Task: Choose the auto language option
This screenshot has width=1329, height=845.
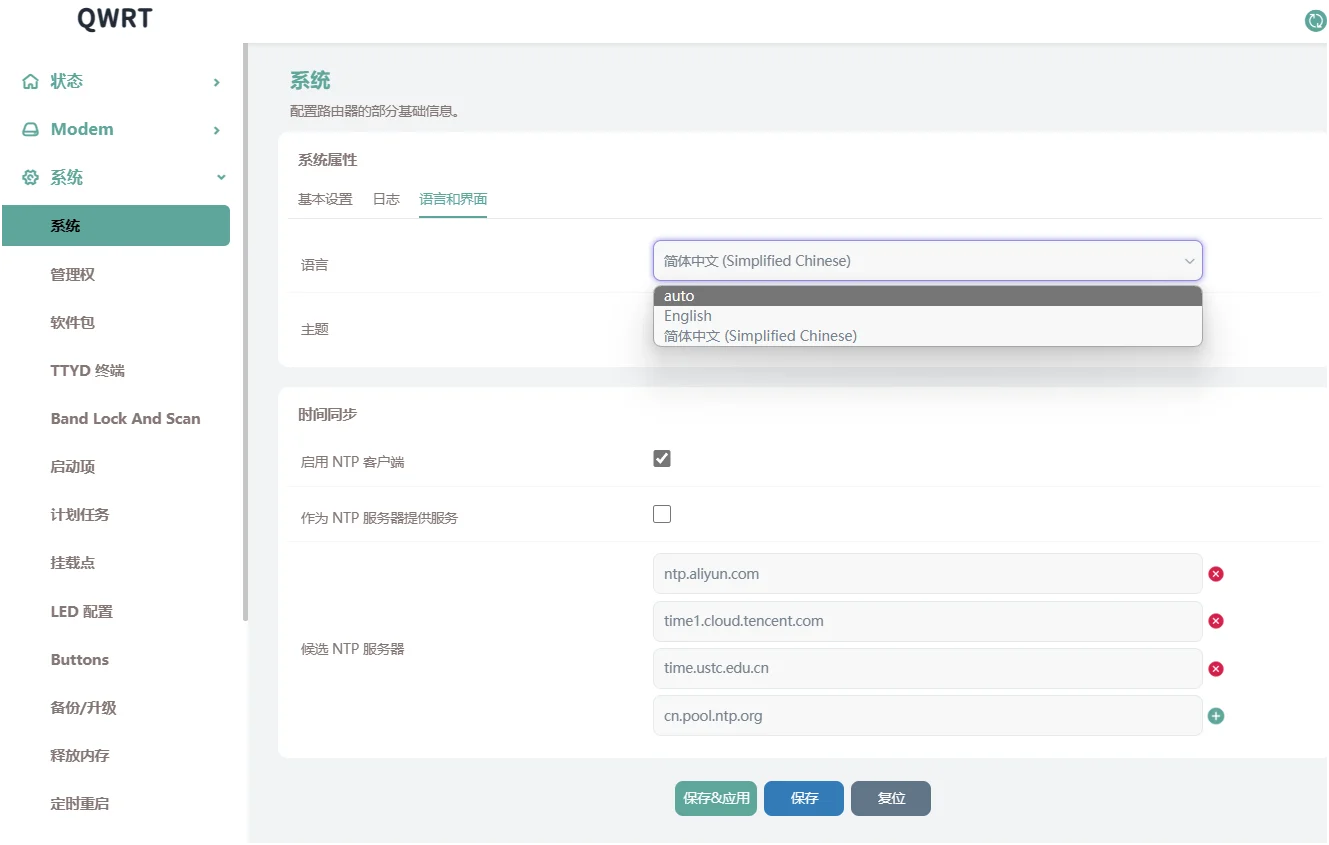Action: coord(679,296)
